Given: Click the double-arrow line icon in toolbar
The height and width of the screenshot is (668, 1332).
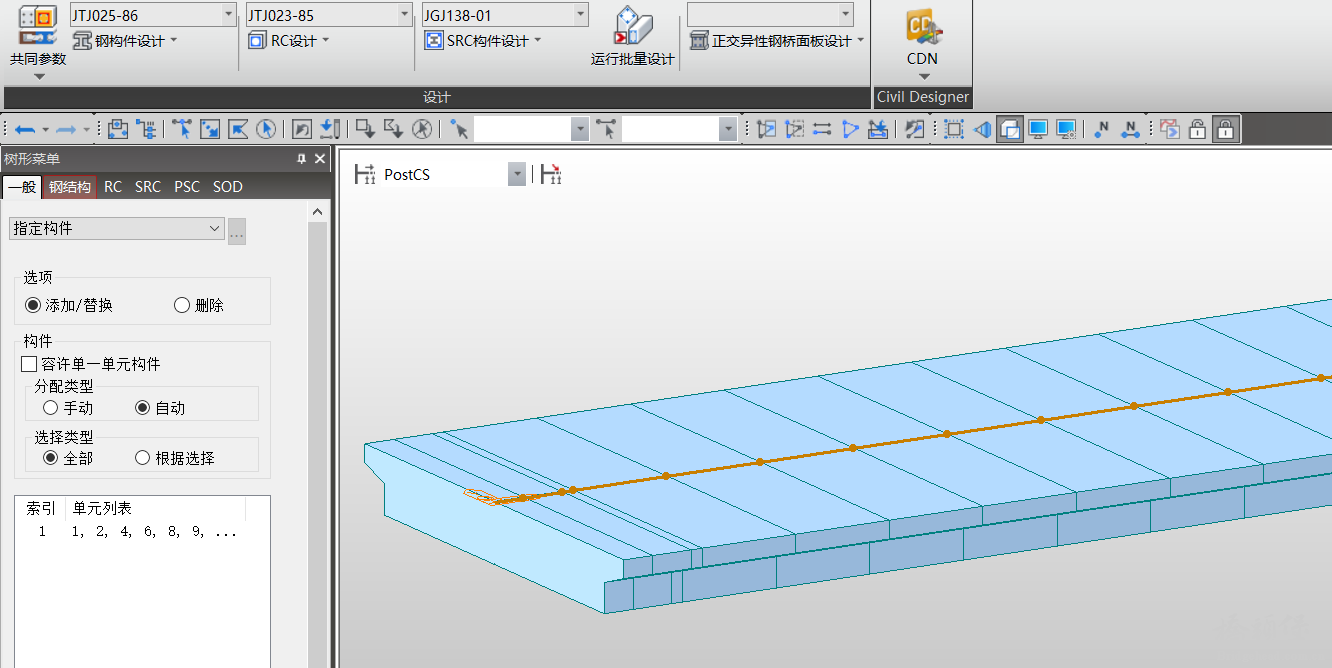Looking at the screenshot, I should point(822,129).
